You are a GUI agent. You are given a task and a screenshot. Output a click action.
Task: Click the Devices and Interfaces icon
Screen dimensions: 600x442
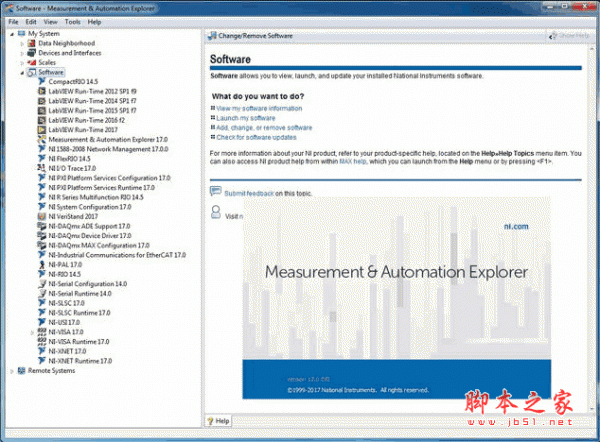point(32,53)
